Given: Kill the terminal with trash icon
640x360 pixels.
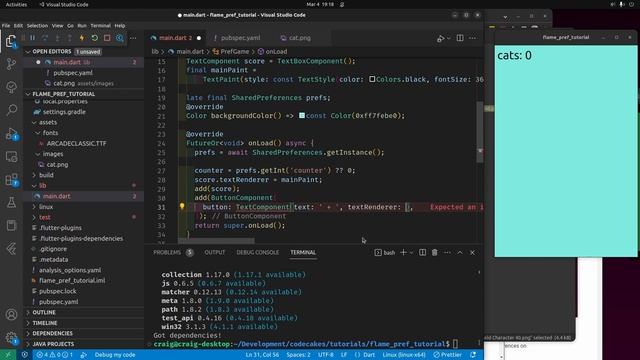Looking at the screenshot, I should point(435,253).
